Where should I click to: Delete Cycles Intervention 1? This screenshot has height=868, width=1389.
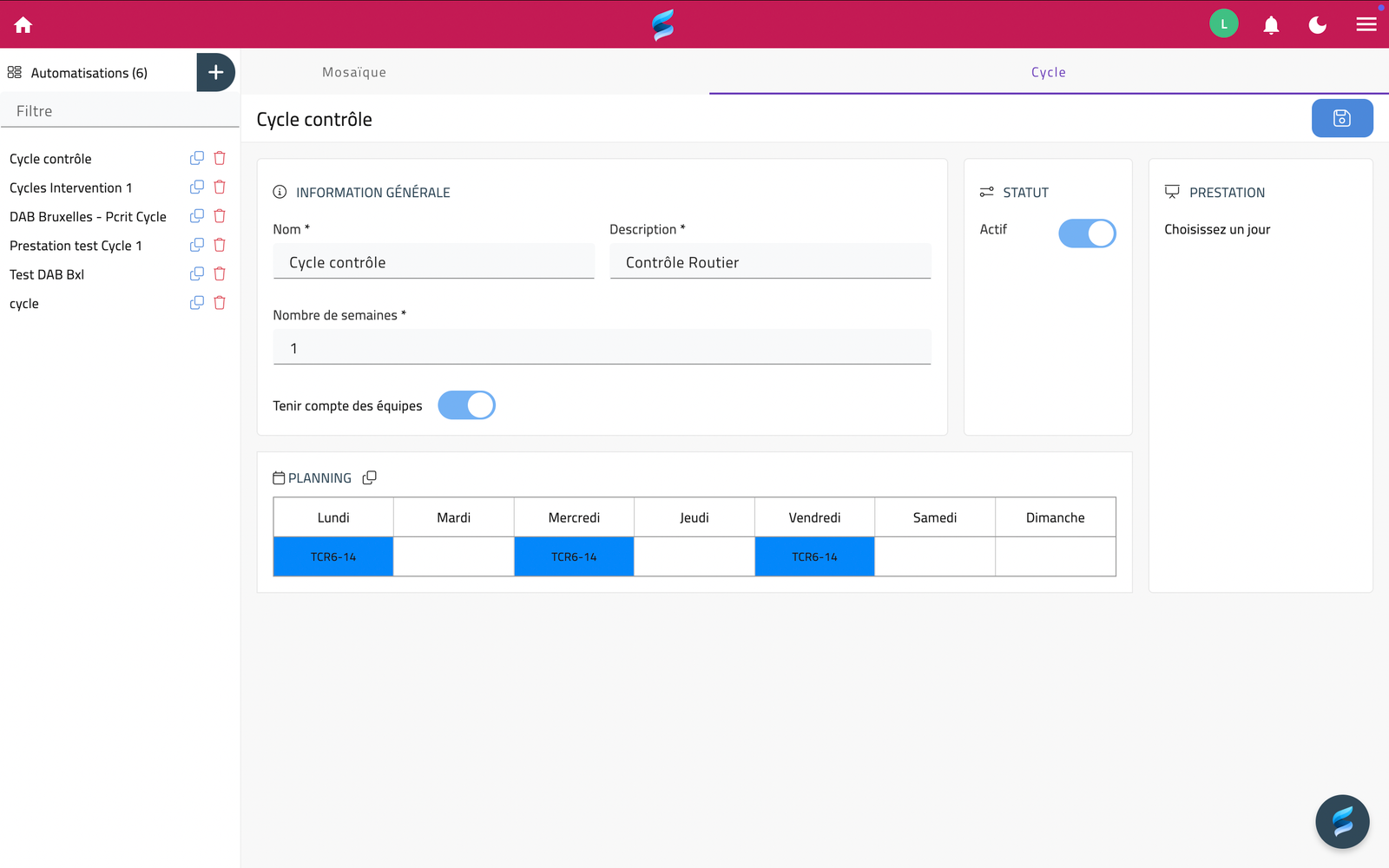click(x=220, y=187)
